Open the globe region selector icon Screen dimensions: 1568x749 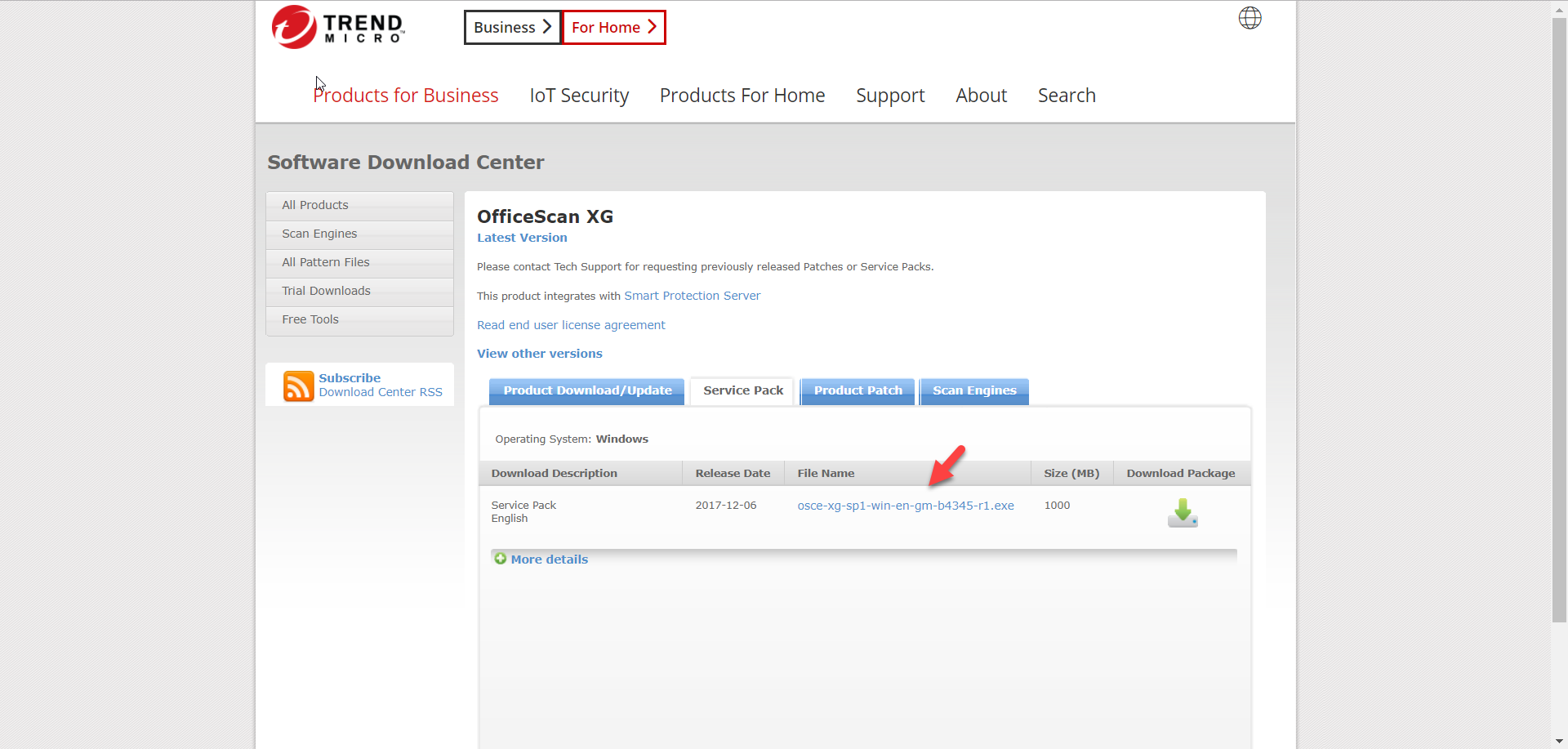(x=1249, y=18)
